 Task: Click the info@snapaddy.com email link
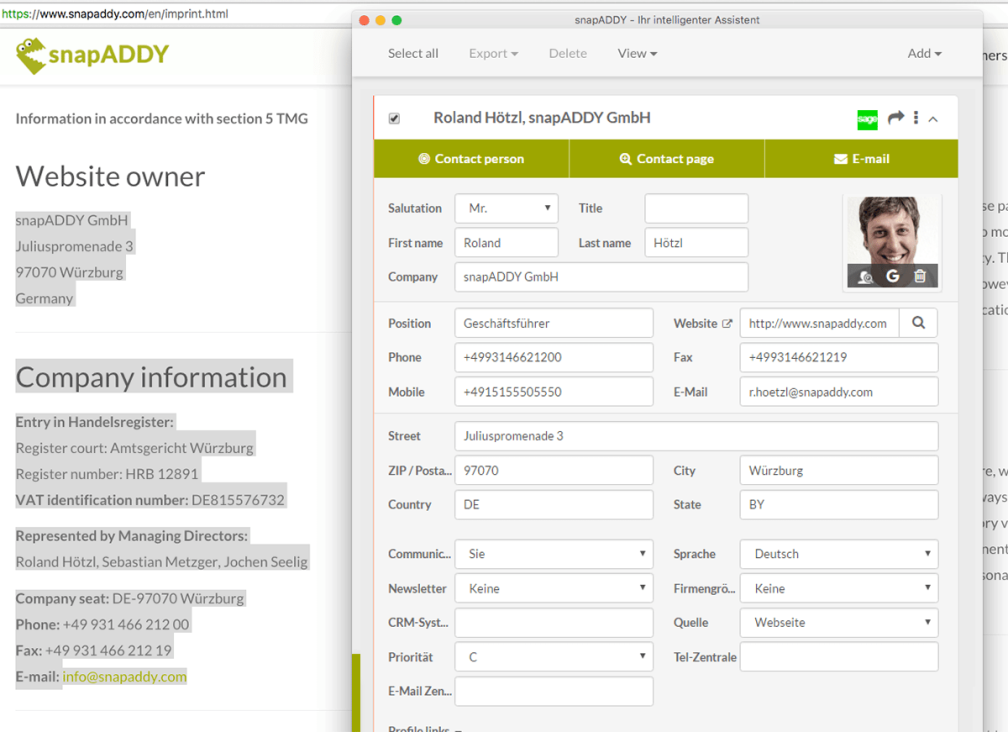(x=125, y=676)
